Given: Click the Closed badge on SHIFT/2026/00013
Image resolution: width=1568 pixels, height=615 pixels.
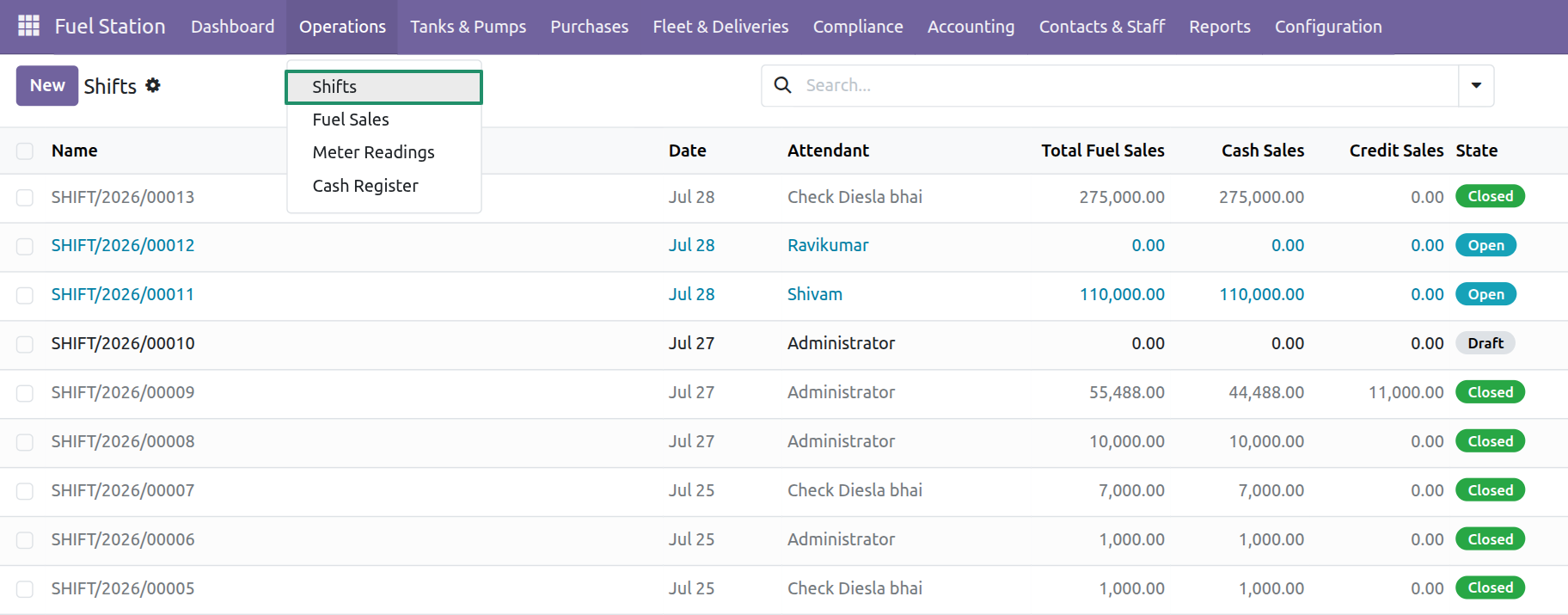Looking at the screenshot, I should point(1490,196).
